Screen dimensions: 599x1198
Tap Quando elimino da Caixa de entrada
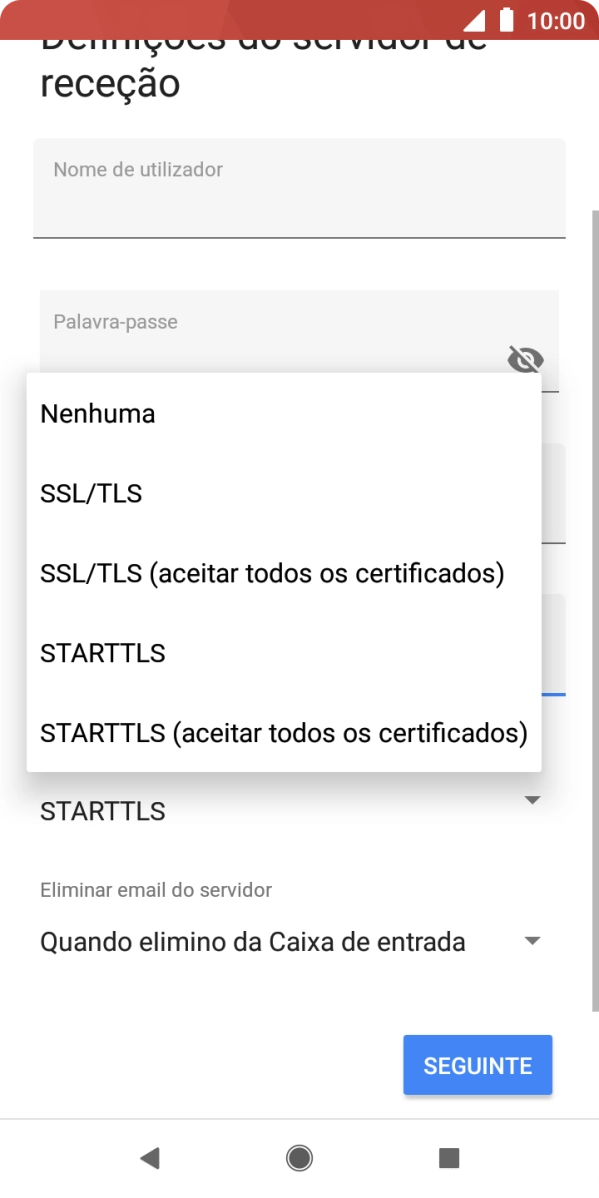(252, 941)
